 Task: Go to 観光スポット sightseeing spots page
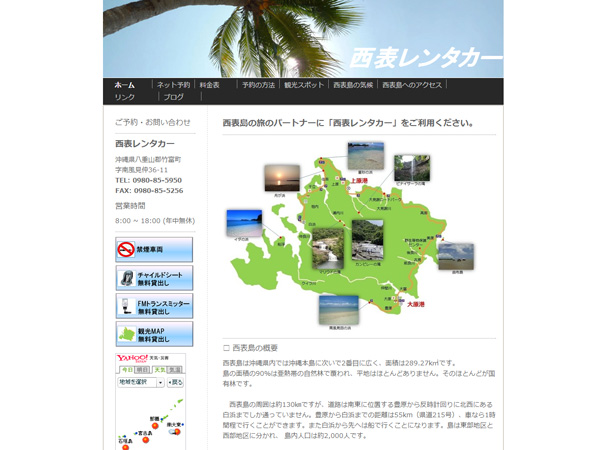(x=304, y=85)
